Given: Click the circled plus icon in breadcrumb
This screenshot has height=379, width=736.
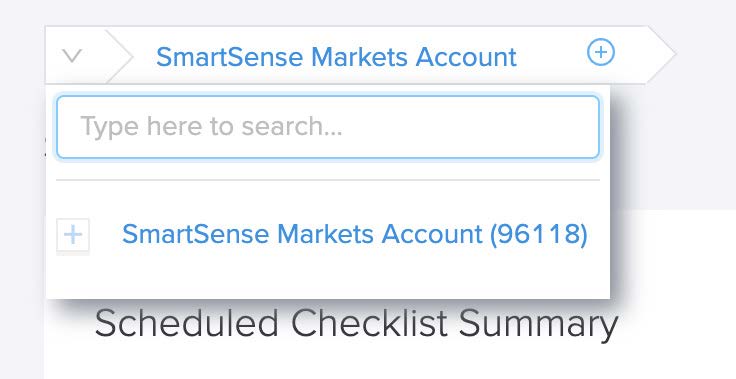Looking at the screenshot, I should (601, 52).
